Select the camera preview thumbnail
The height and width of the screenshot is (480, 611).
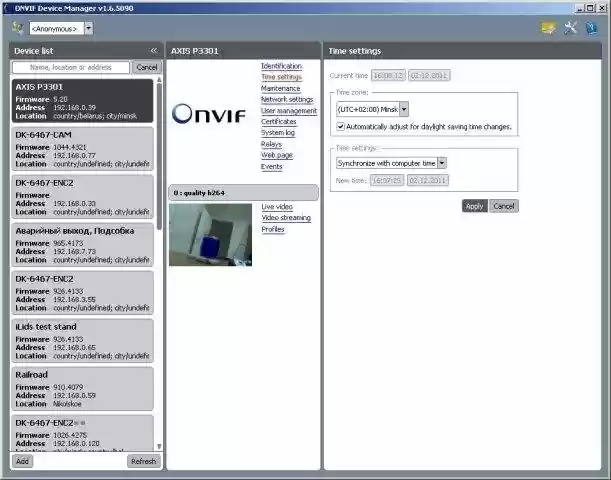210,235
